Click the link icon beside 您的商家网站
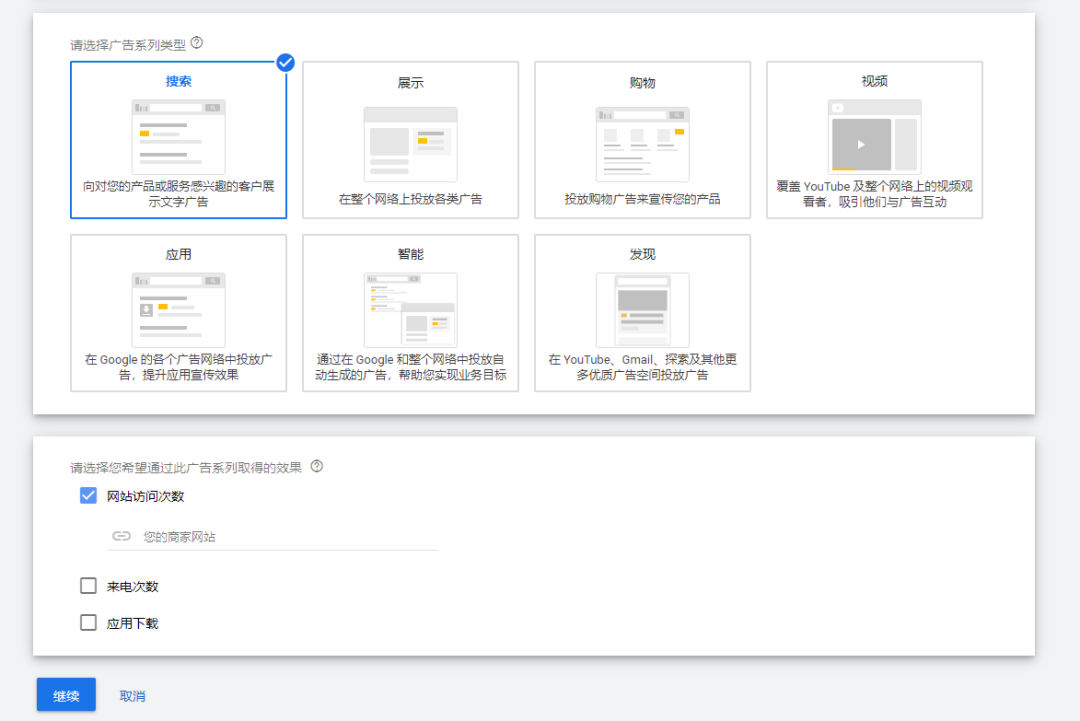 click(121, 536)
